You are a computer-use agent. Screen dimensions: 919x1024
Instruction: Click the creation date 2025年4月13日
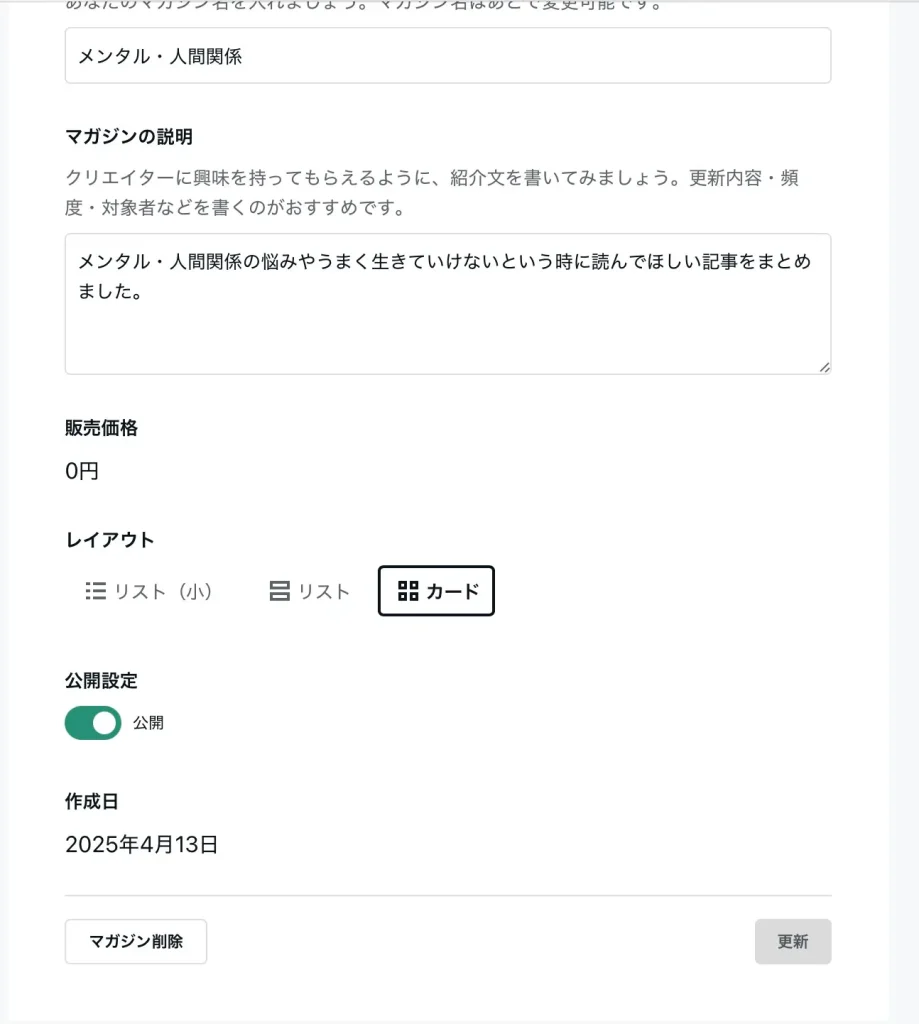[x=141, y=844]
